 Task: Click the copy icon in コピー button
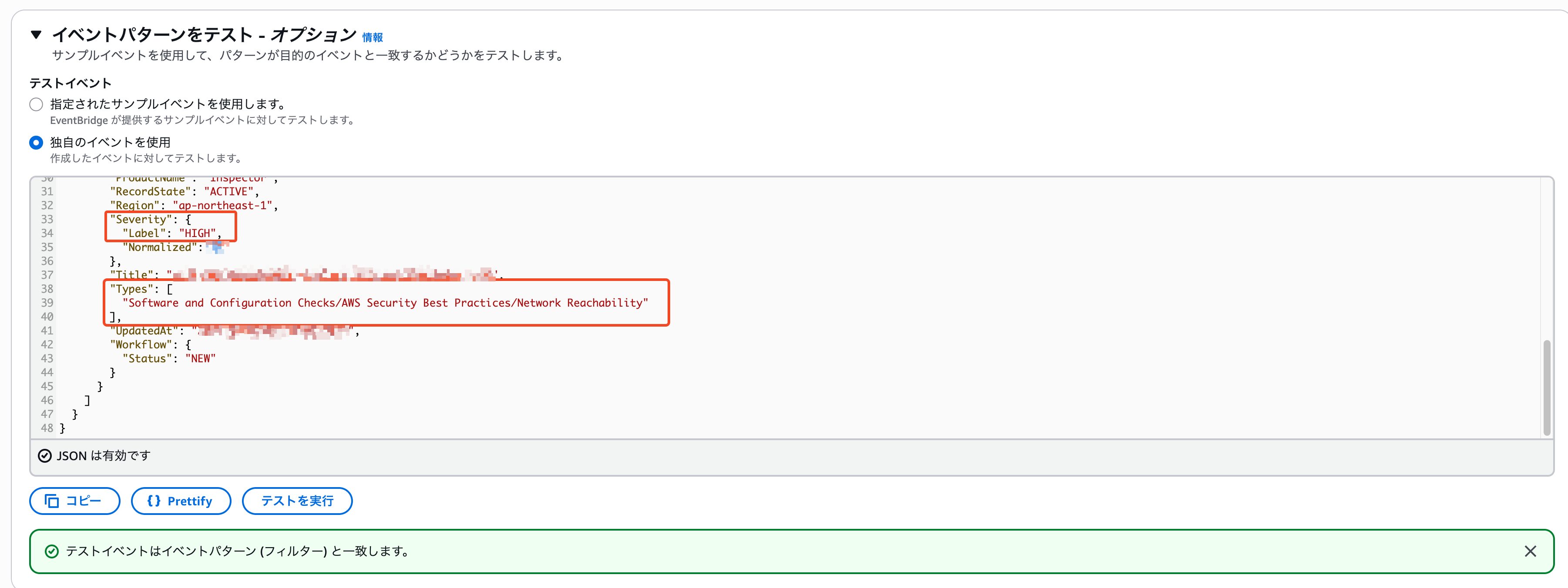pos(52,501)
